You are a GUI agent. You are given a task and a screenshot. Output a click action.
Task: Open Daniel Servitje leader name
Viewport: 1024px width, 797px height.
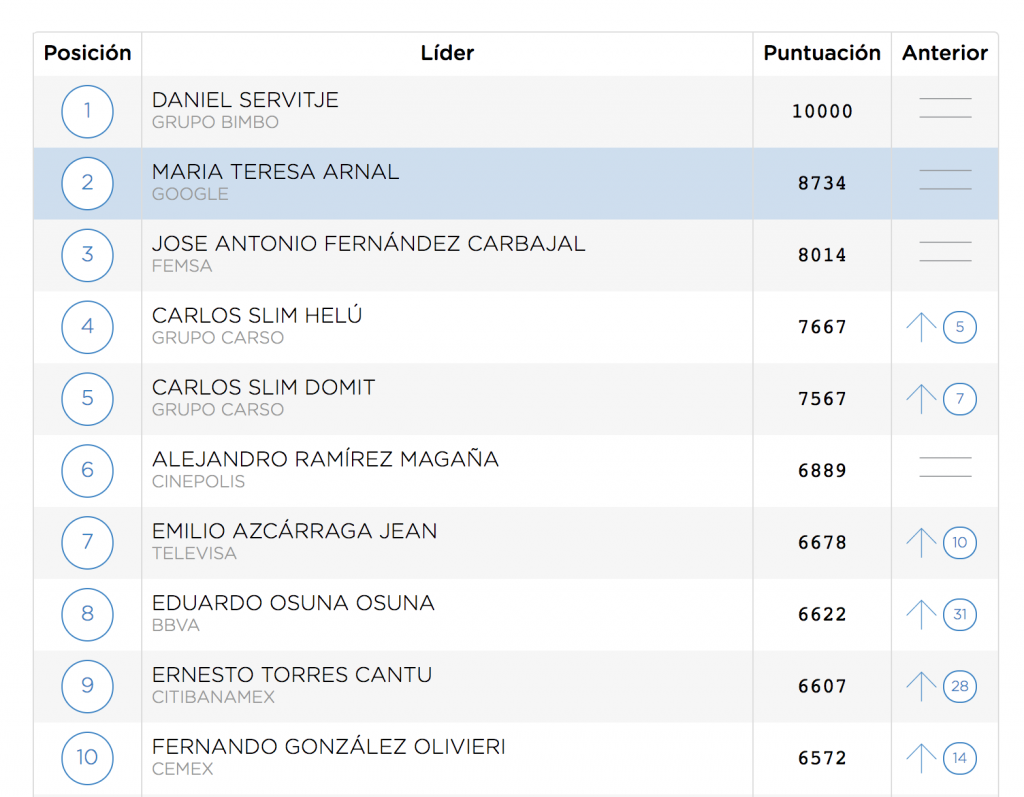(x=245, y=100)
